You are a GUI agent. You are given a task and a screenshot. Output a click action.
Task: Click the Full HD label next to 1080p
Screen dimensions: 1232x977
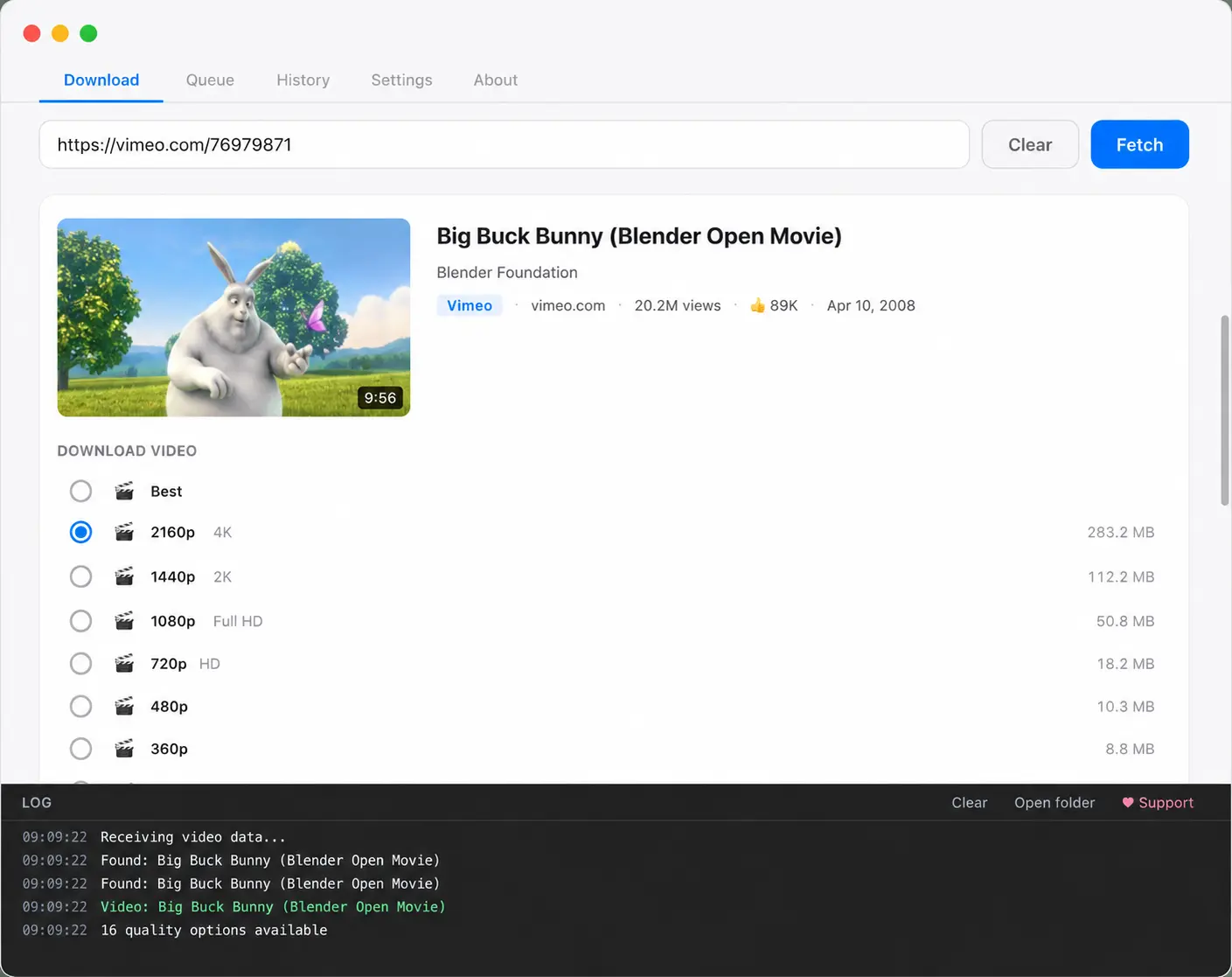(x=238, y=621)
